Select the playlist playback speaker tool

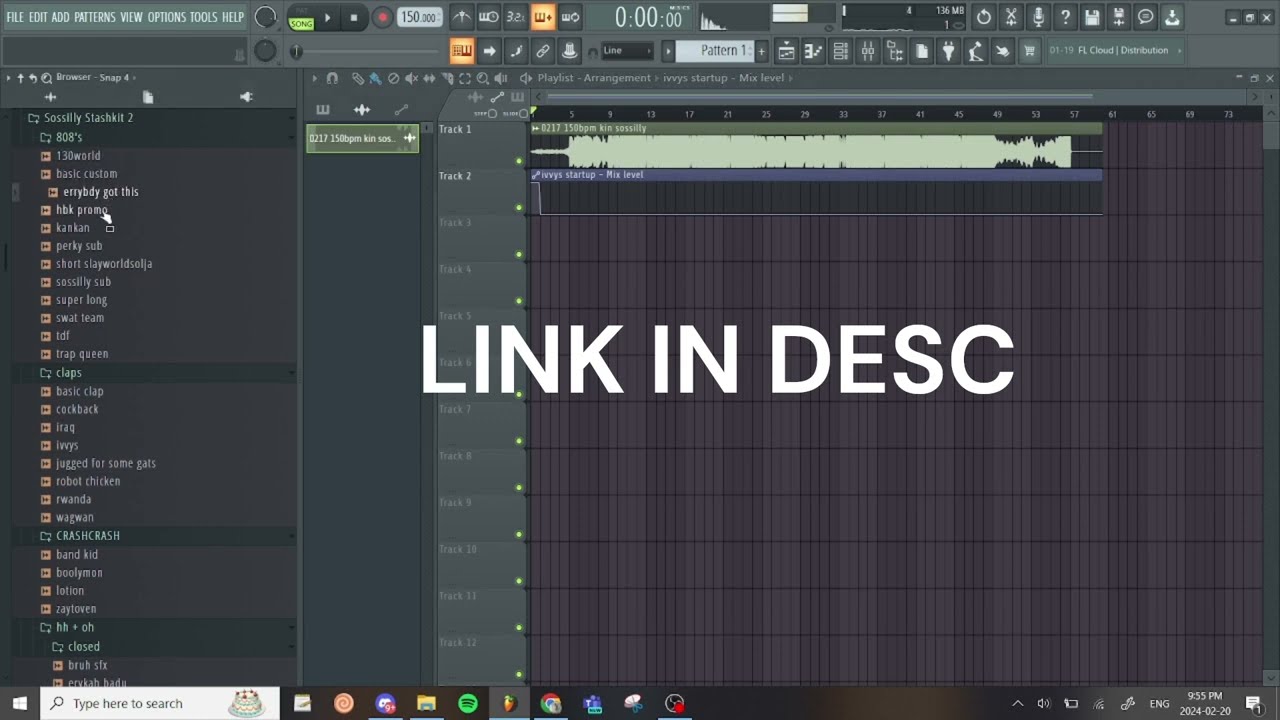501,78
